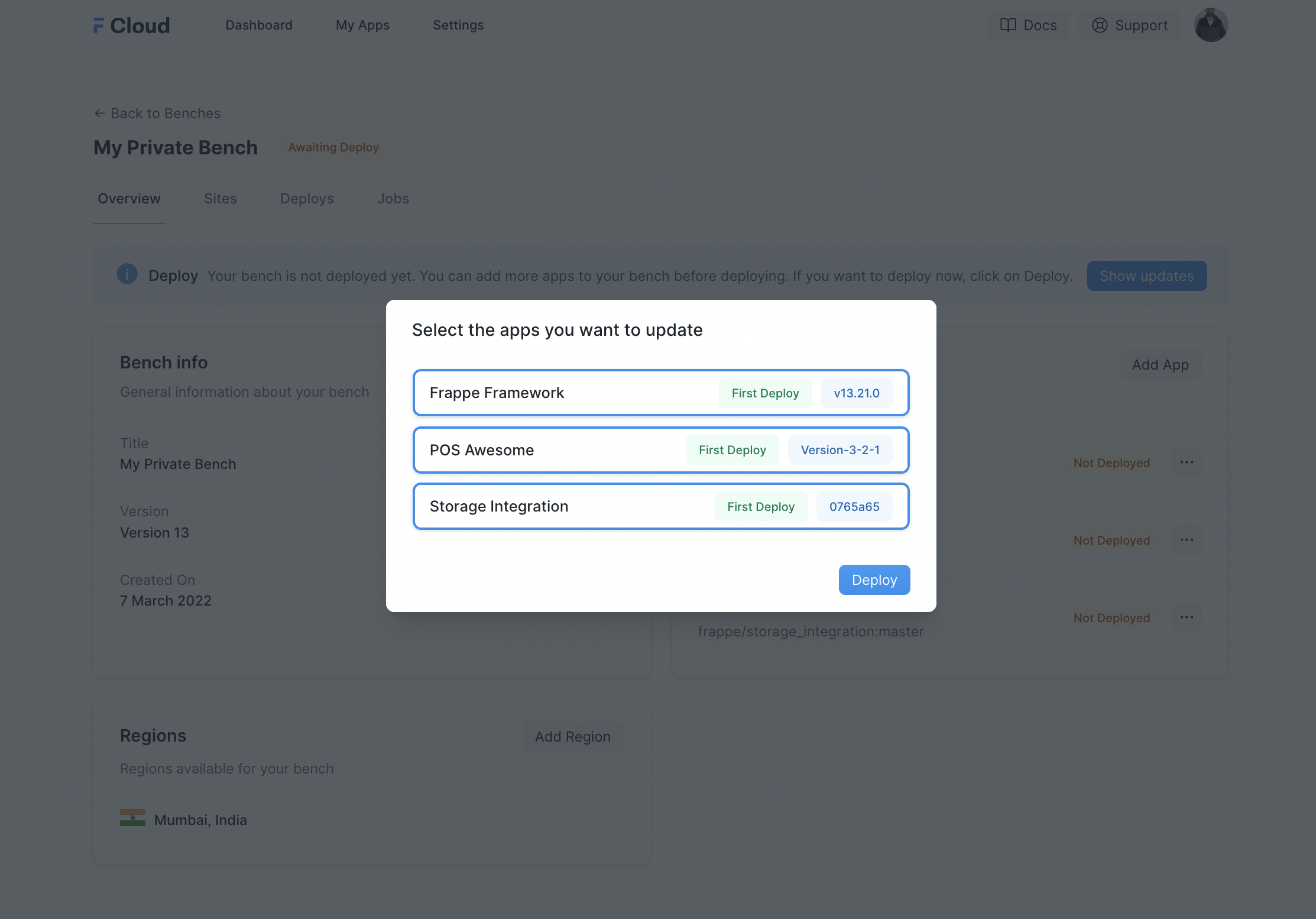Click the Add Region button
Viewport: 1316px width, 919px height.
(572, 737)
